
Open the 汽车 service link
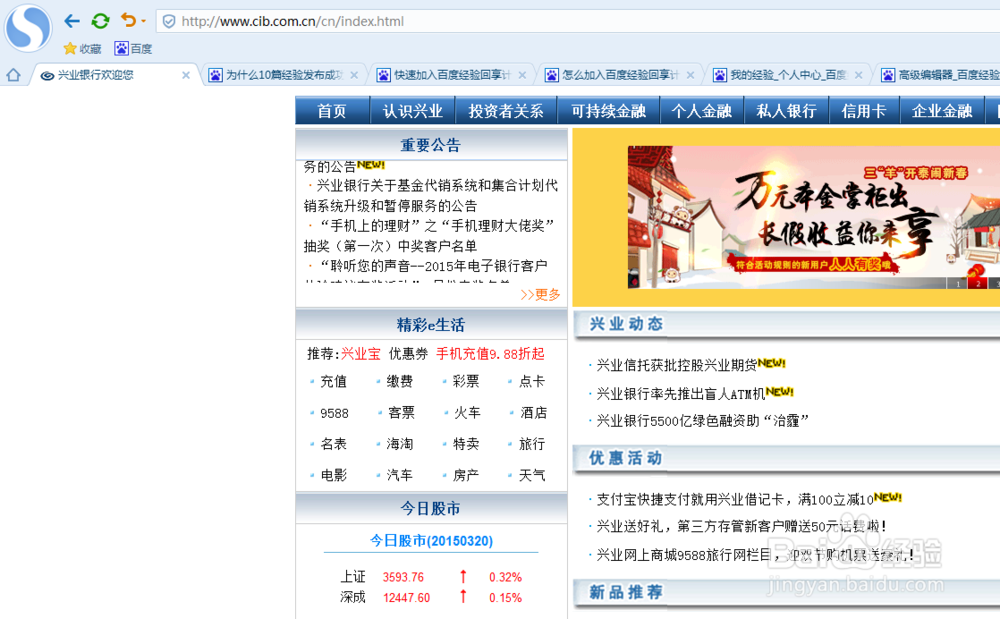point(400,475)
